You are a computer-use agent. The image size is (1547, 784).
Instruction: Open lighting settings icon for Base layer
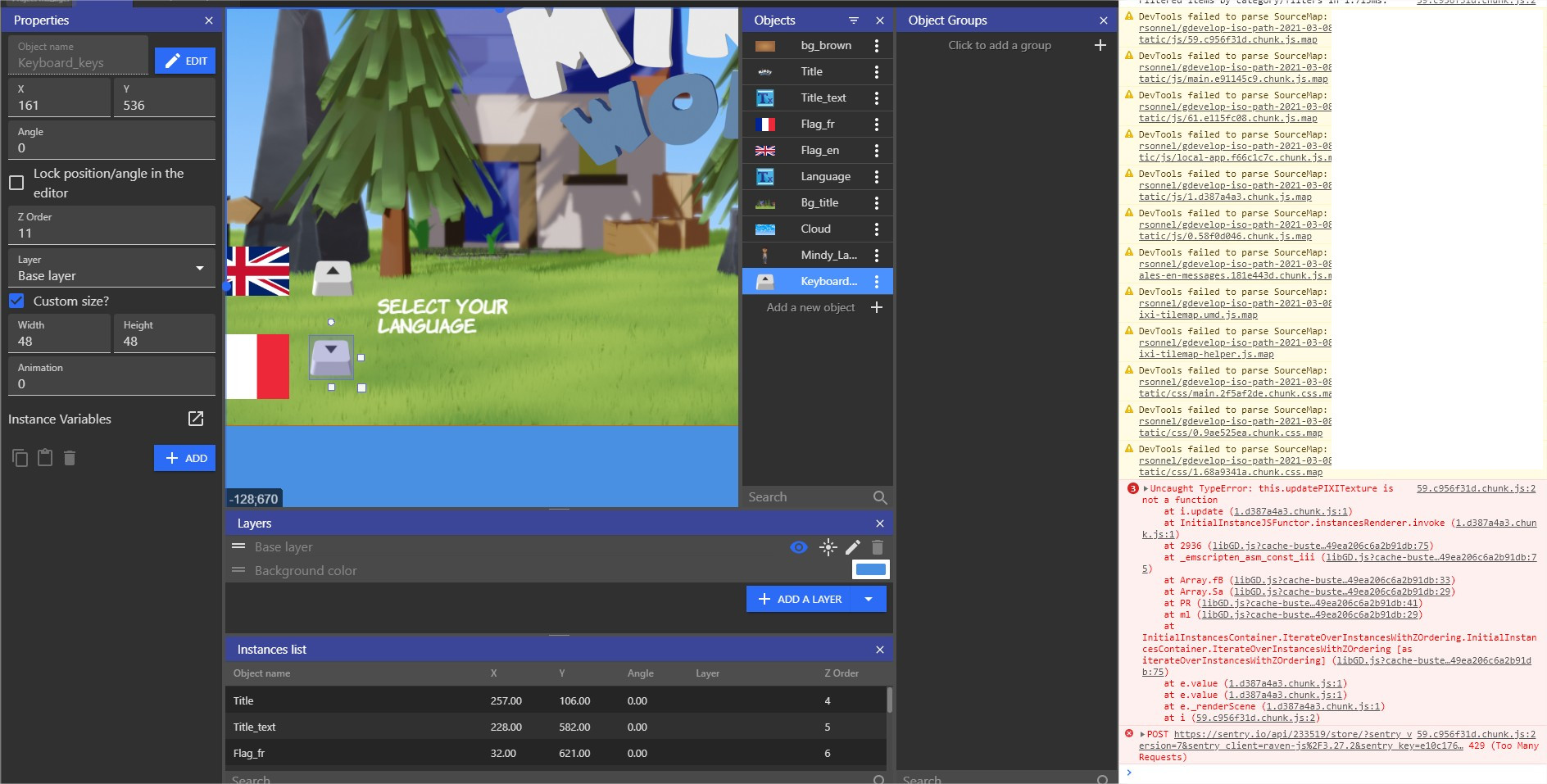[x=828, y=546]
